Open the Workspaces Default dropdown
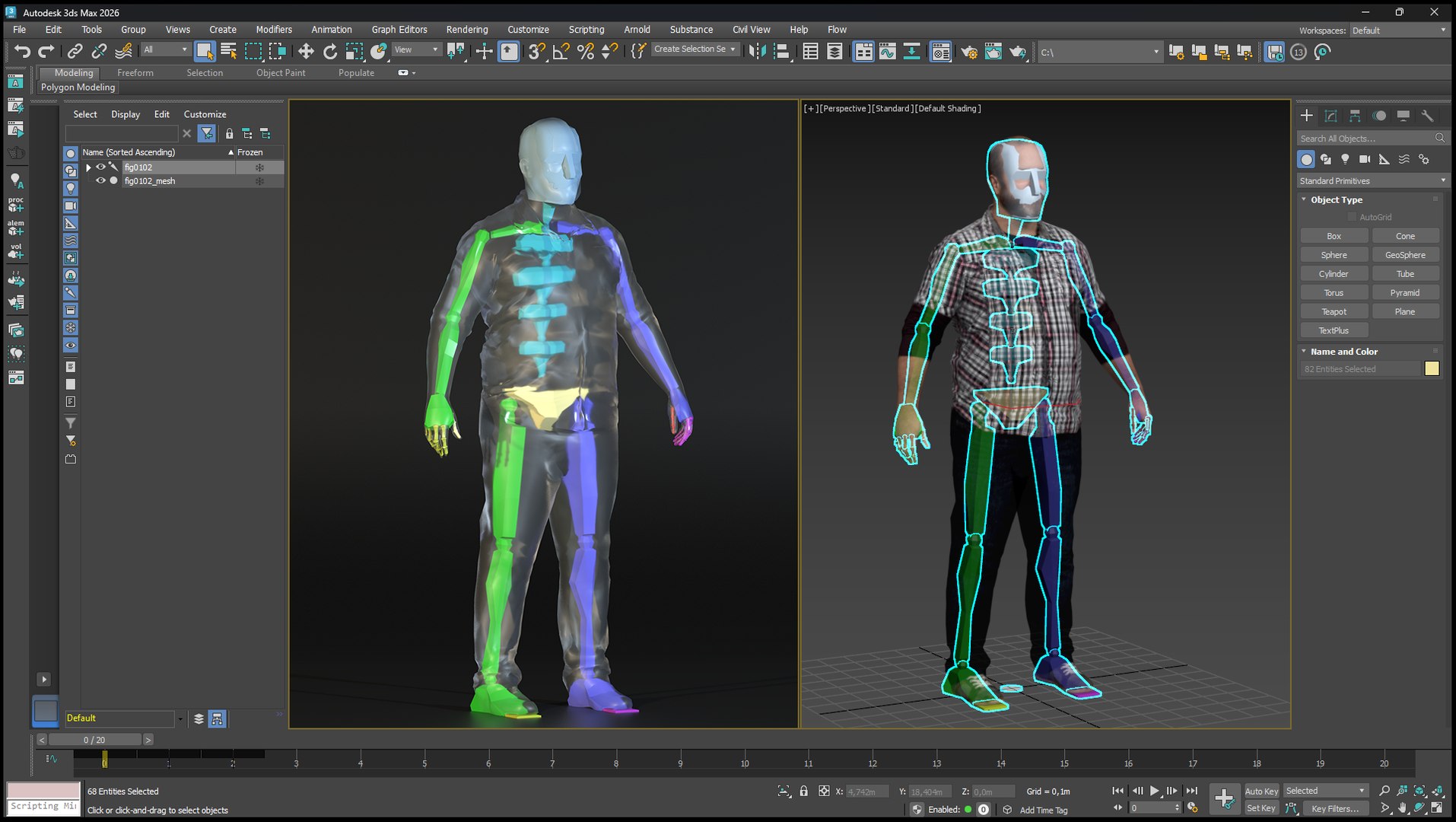 (1398, 30)
